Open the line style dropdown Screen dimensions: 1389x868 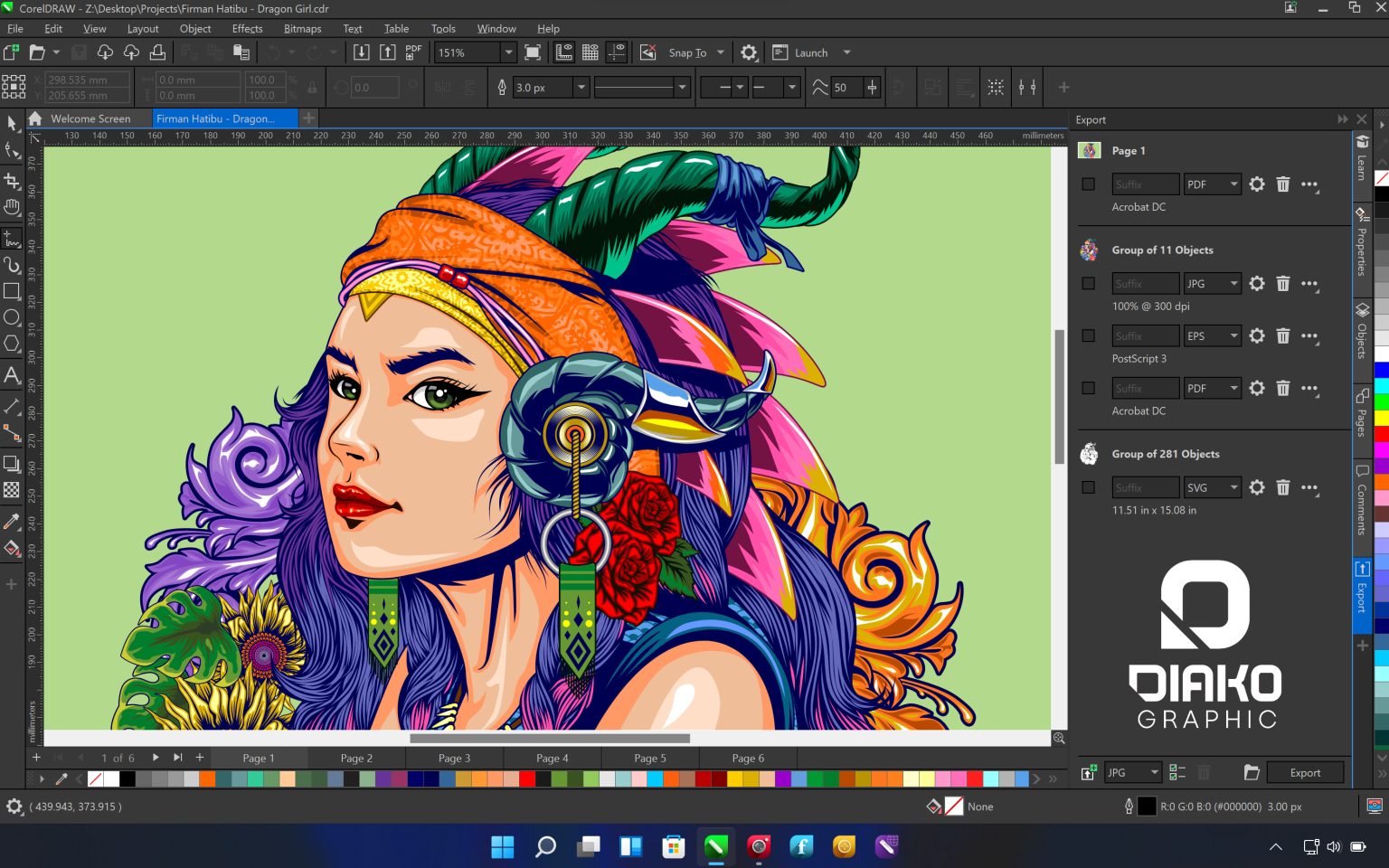coord(682,88)
